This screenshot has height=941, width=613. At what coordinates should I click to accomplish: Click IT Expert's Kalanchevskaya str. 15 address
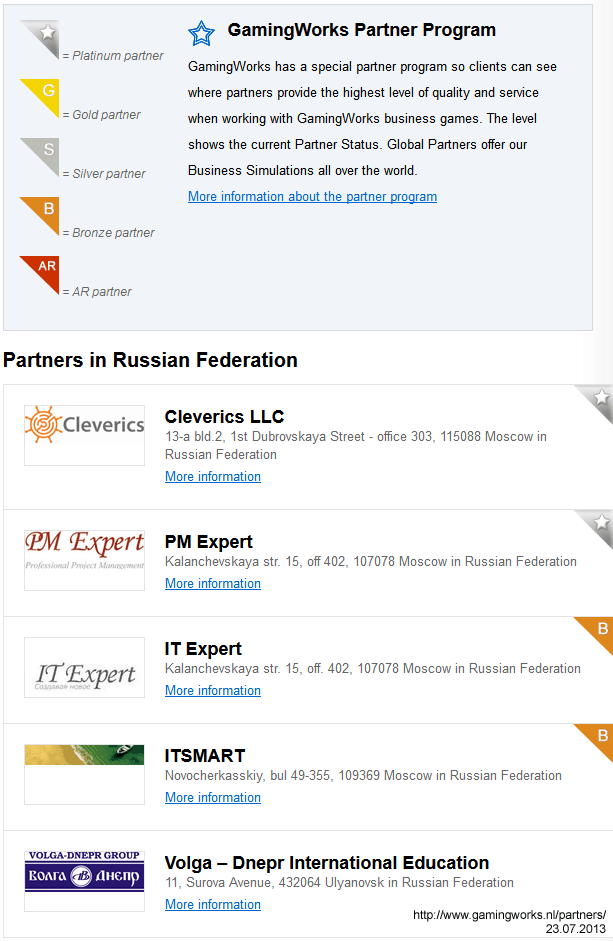373,669
